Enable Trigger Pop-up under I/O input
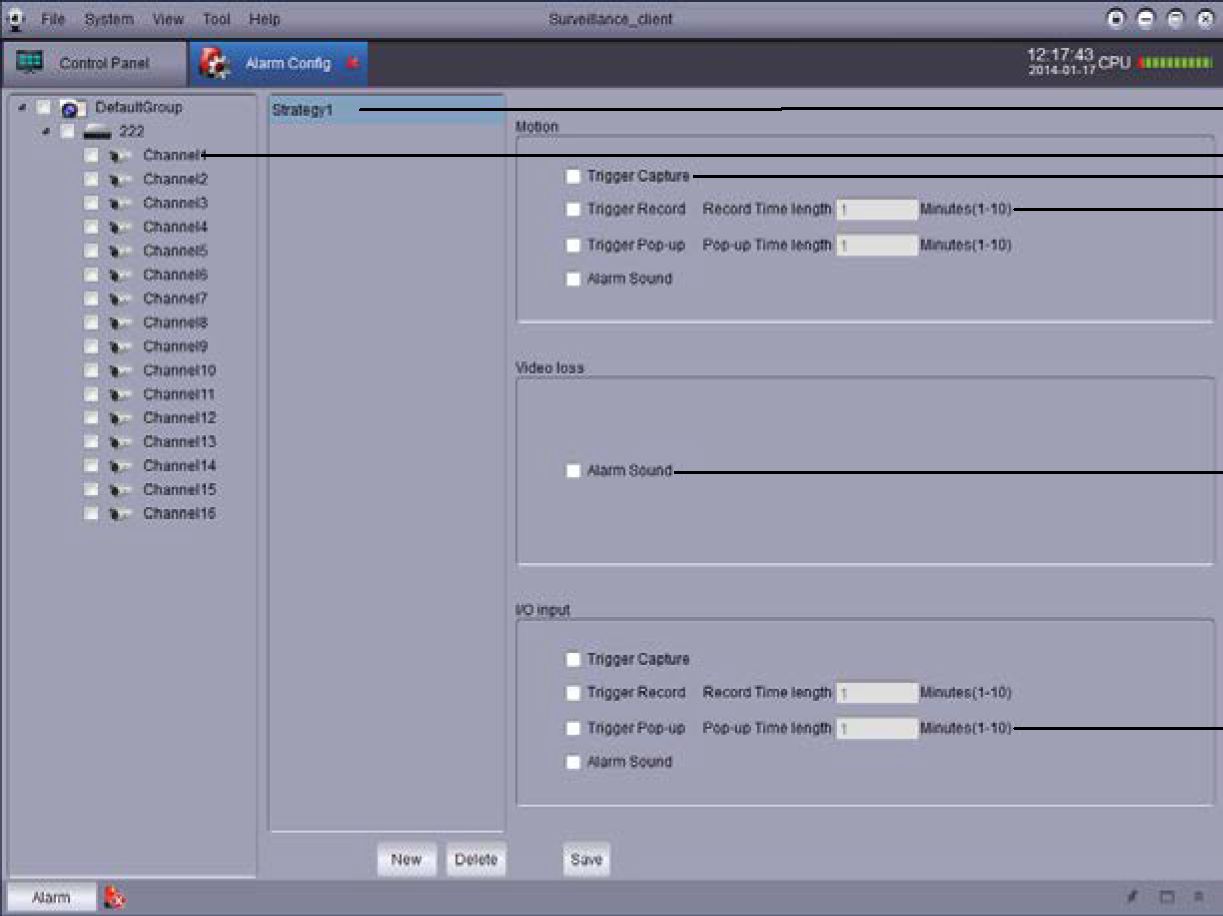The width and height of the screenshot is (1223, 916). pos(573,728)
